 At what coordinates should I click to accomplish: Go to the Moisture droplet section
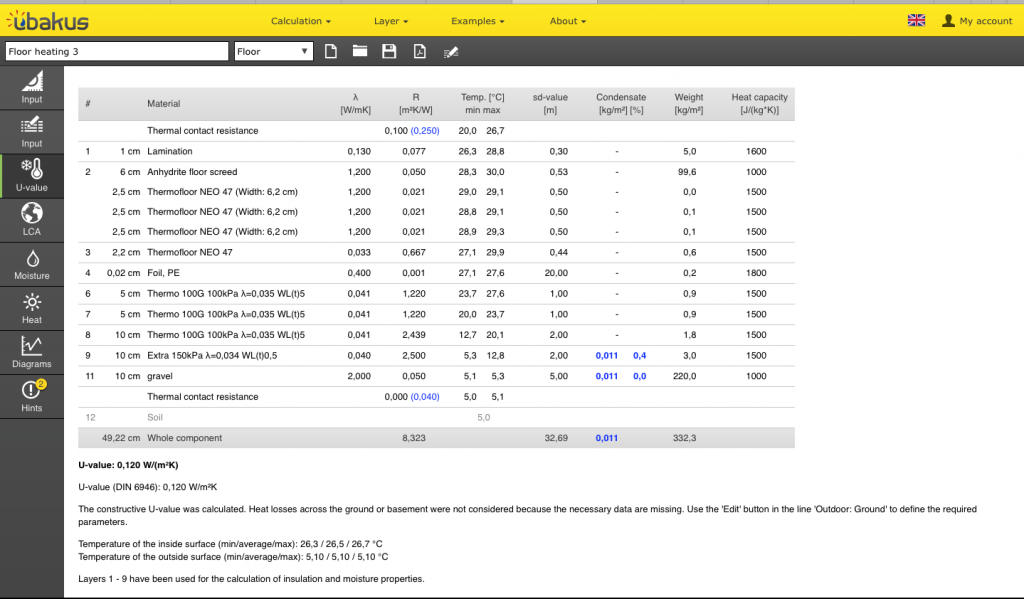32,264
